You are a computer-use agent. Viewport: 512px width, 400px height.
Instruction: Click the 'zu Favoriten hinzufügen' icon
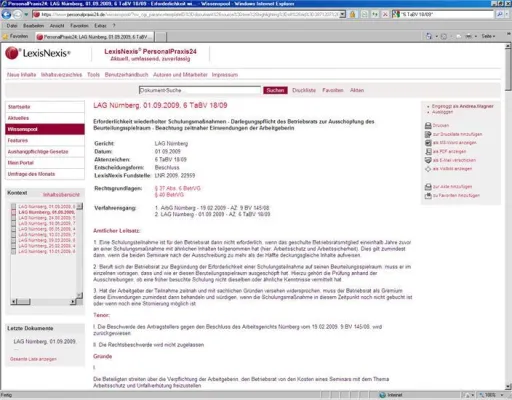coord(428,196)
